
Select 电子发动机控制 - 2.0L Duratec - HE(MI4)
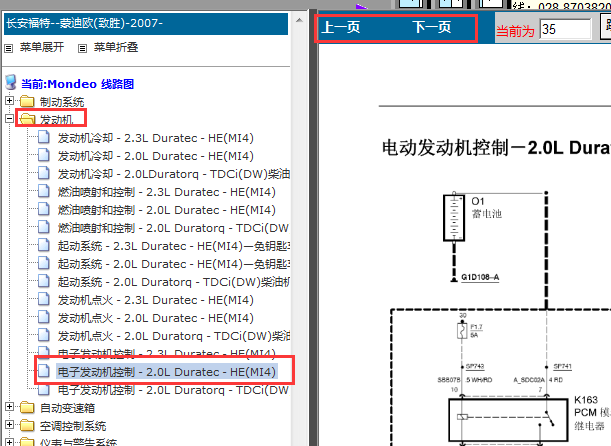coord(166,372)
